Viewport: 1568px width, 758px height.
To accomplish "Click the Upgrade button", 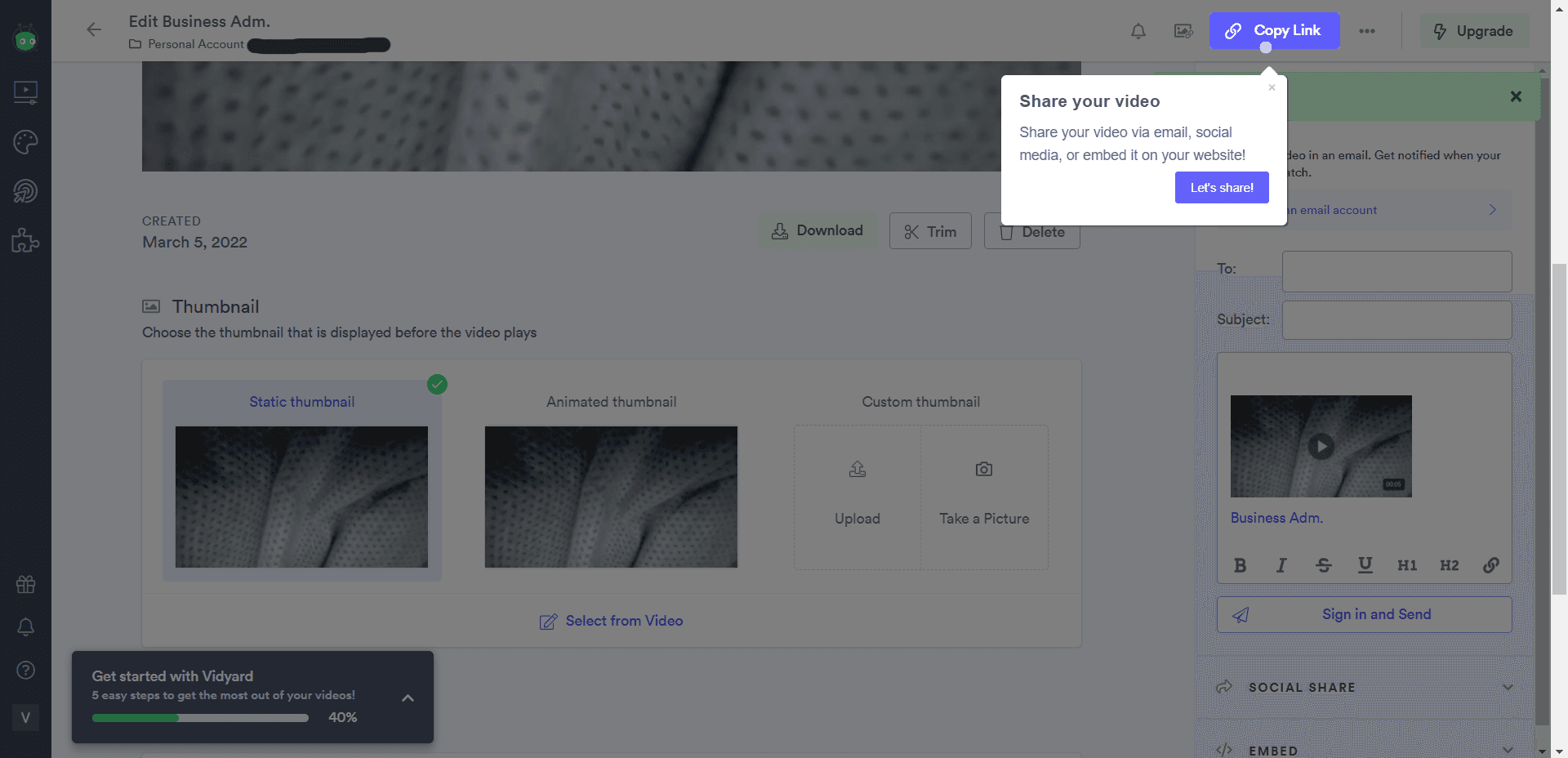I will [x=1474, y=31].
